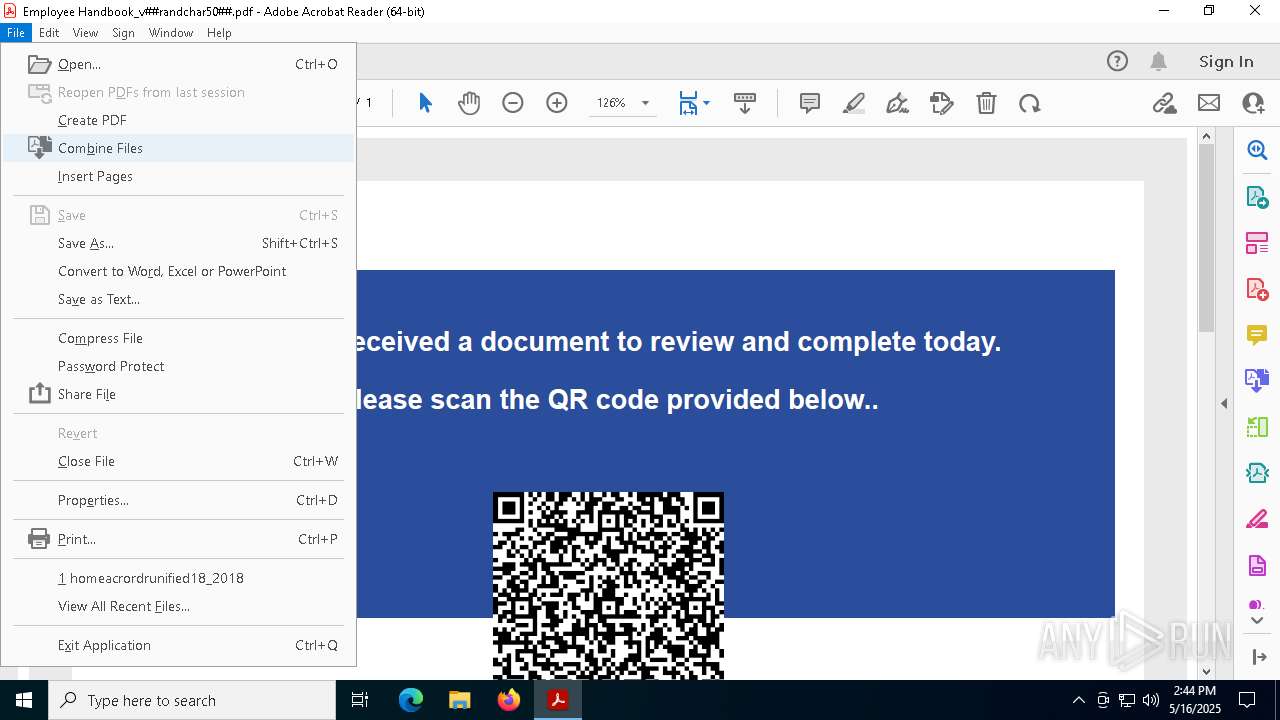1280x720 pixels.
Task: Open Export PDF tool in right pane
Action: (x=1257, y=197)
